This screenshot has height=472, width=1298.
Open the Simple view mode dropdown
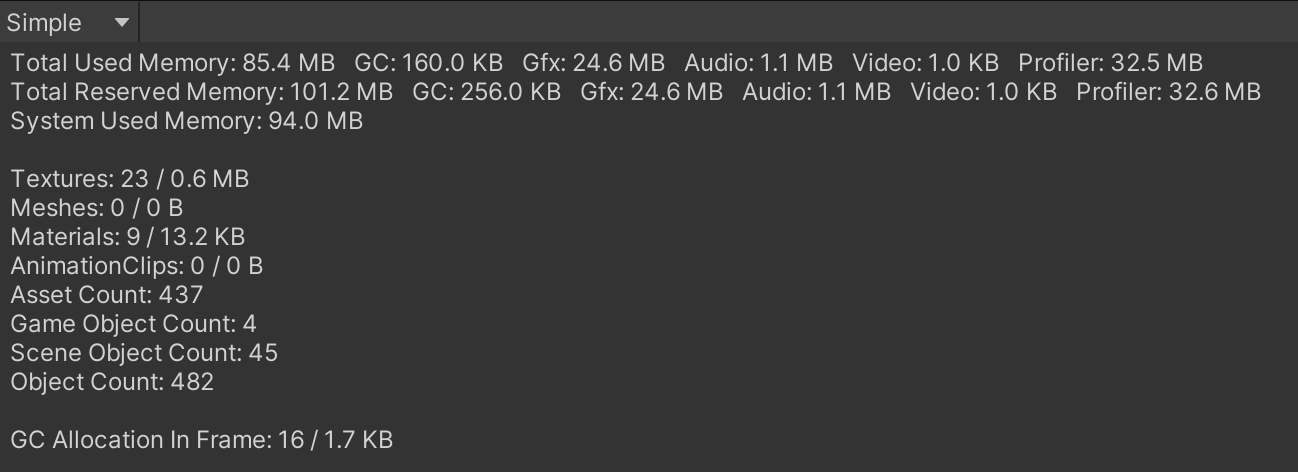pos(68,22)
